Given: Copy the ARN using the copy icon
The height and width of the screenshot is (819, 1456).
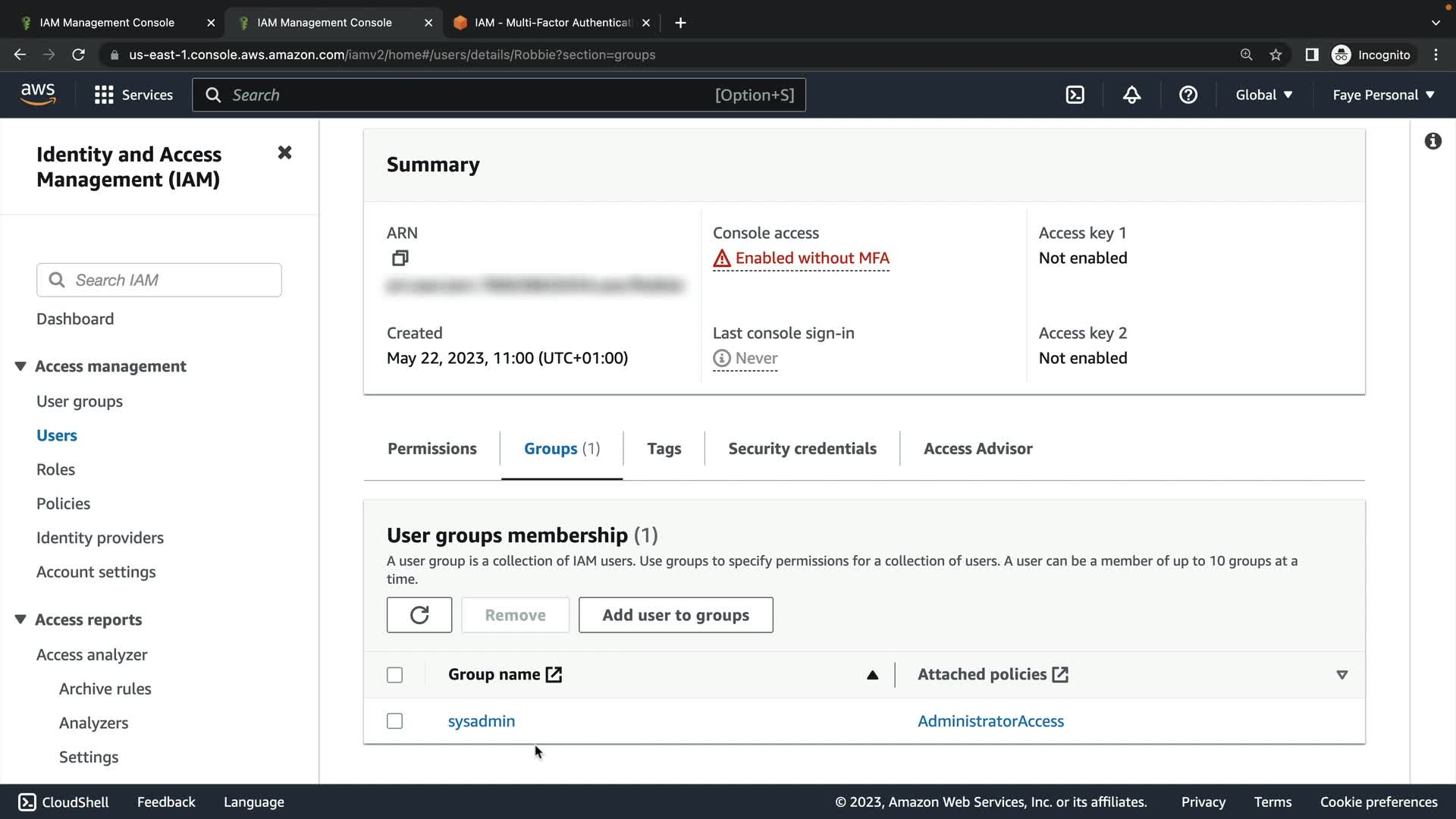Looking at the screenshot, I should [x=400, y=259].
